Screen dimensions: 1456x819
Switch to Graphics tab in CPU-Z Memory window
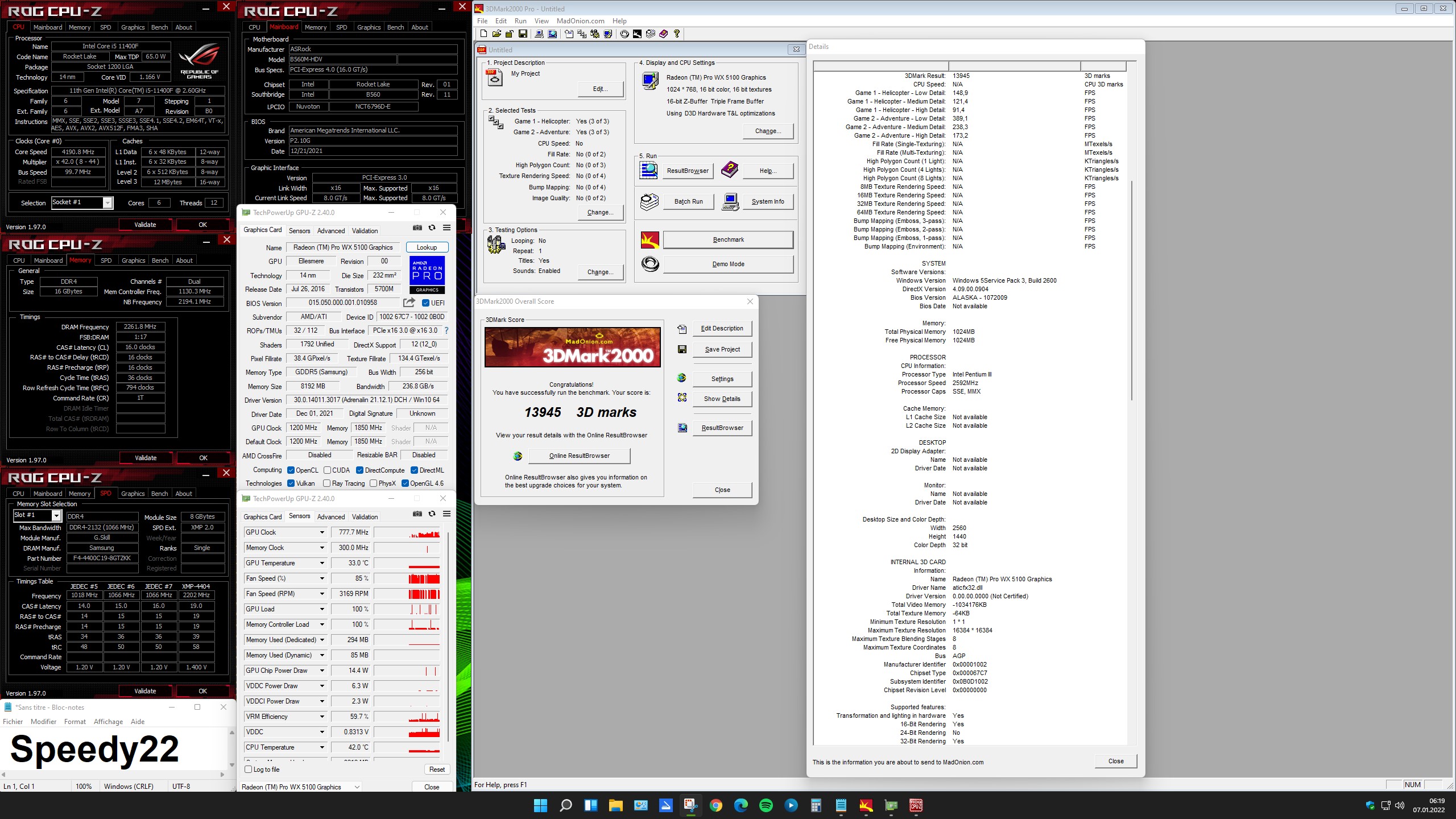point(134,260)
